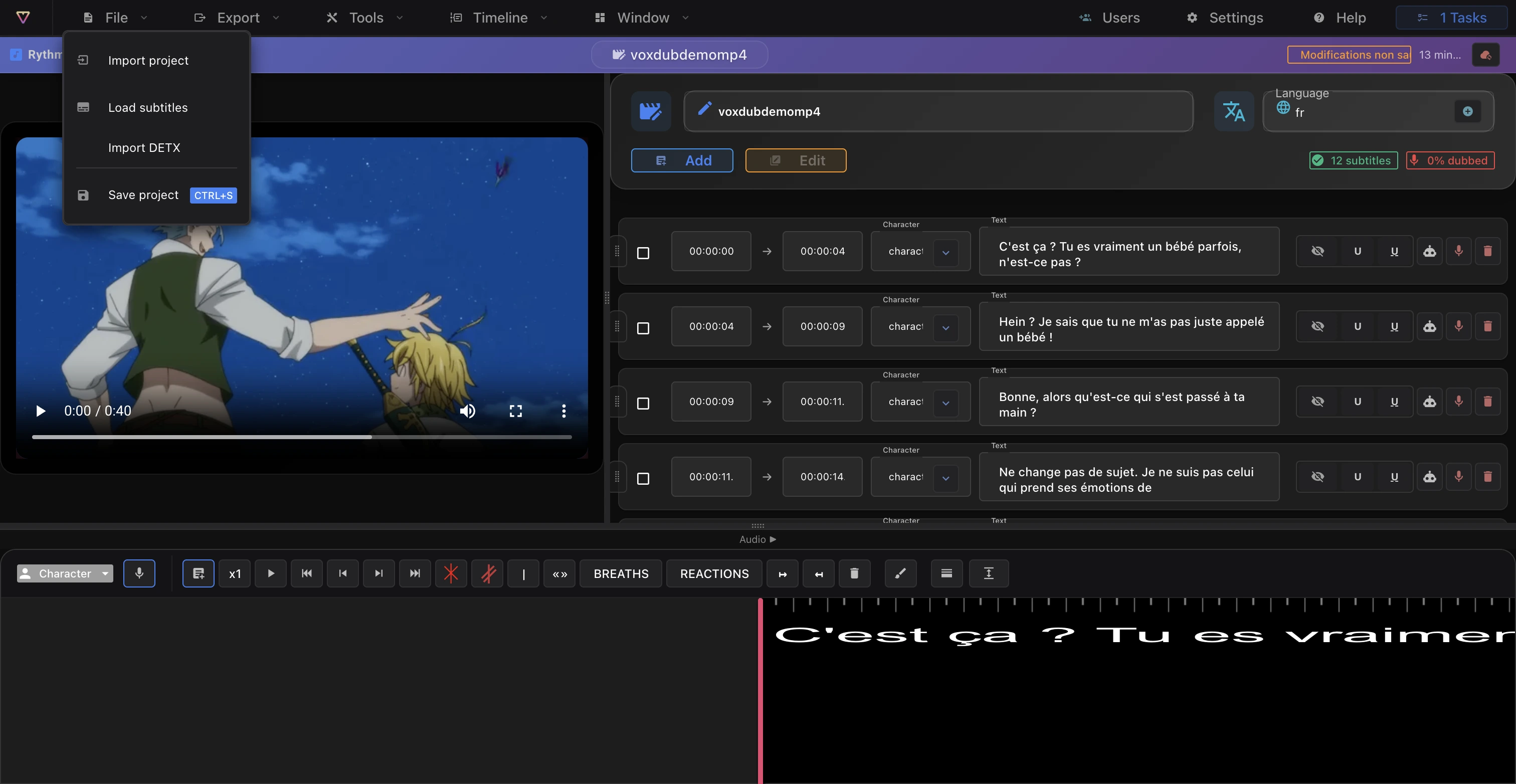Delete the 'Bonne, alors' subtitle row
The width and height of the screenshot is (1516, 784).
click(1488, 402)
